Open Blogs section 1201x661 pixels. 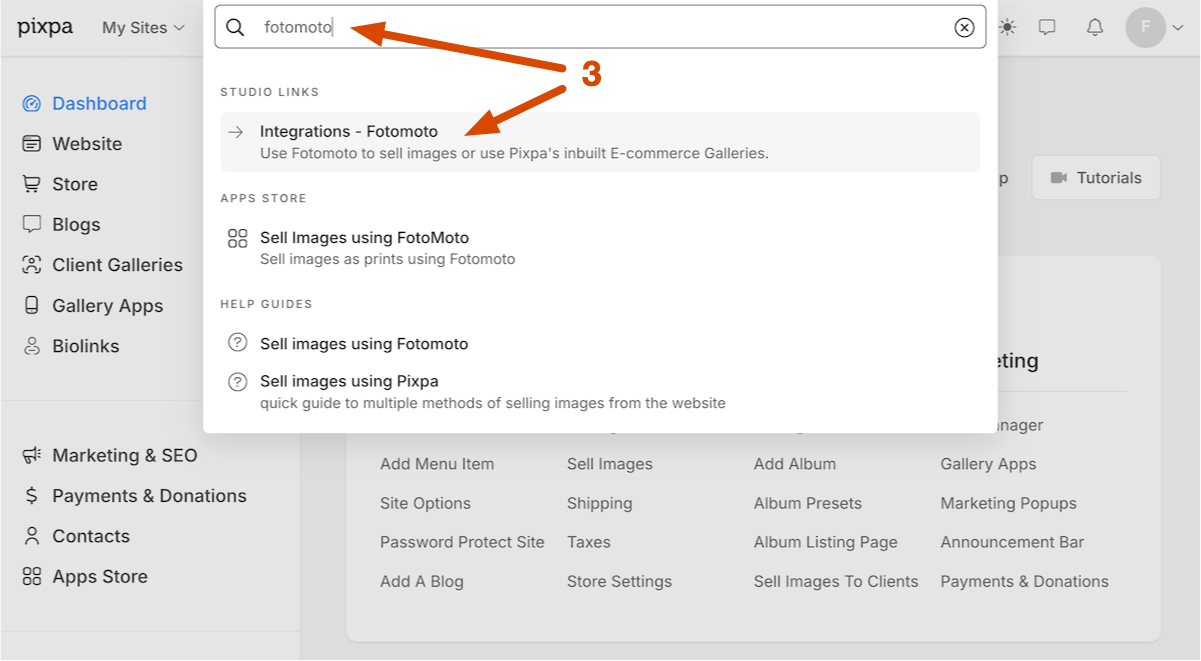[x=76, y=225]
